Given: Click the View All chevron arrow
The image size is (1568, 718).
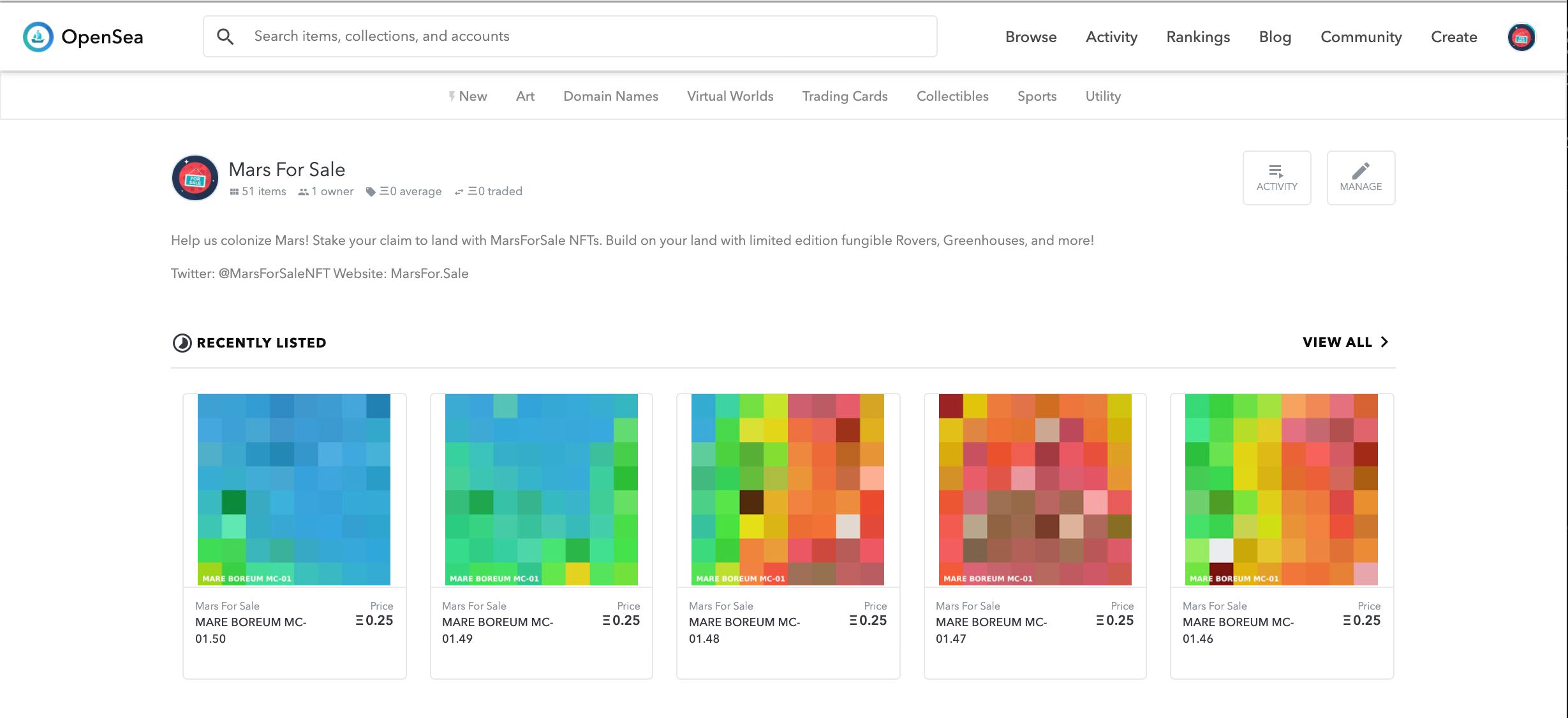Looking at the screenshot, I should [x=1384, y=342].
